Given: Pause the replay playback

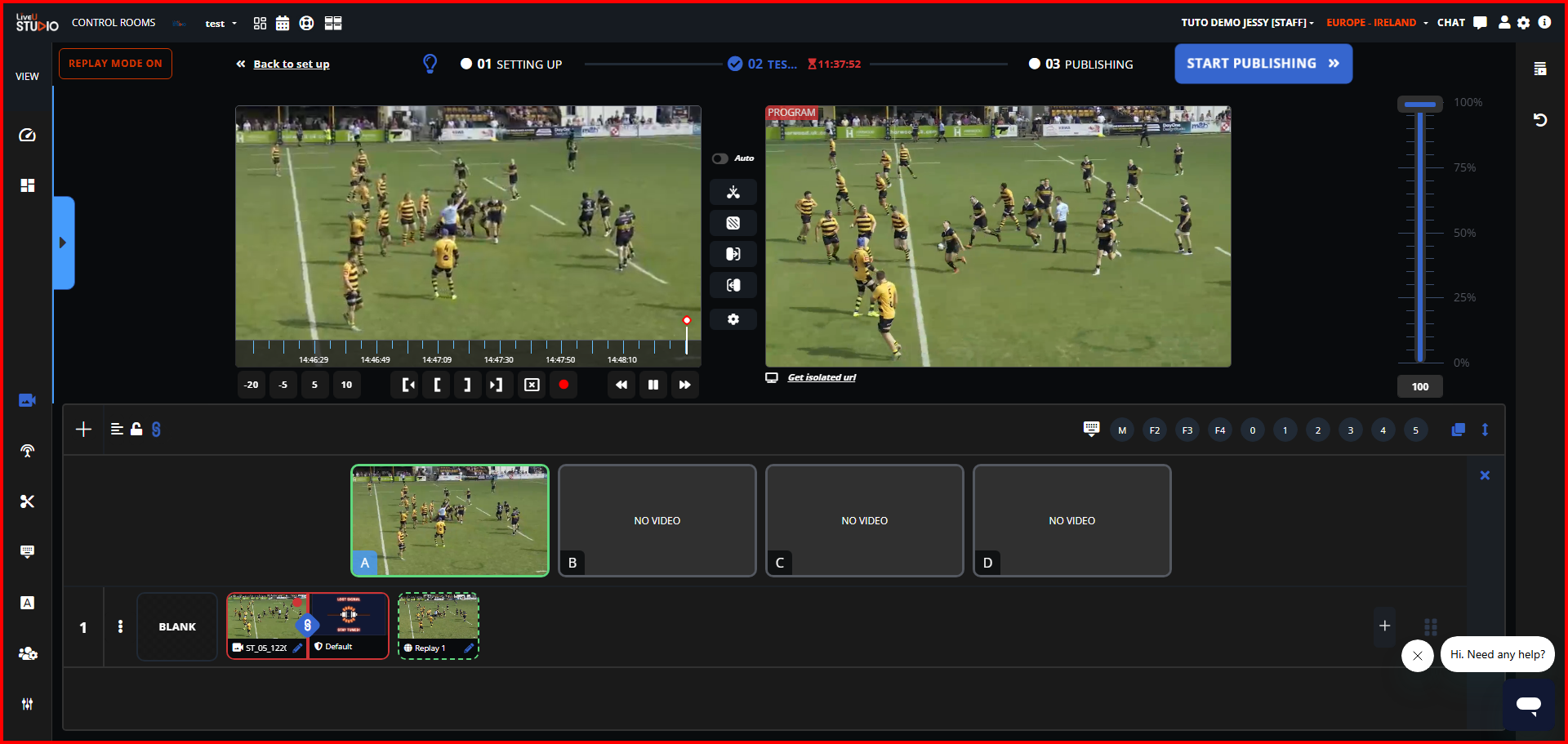Looking at the screenshot, I should [x=653, y=385].
